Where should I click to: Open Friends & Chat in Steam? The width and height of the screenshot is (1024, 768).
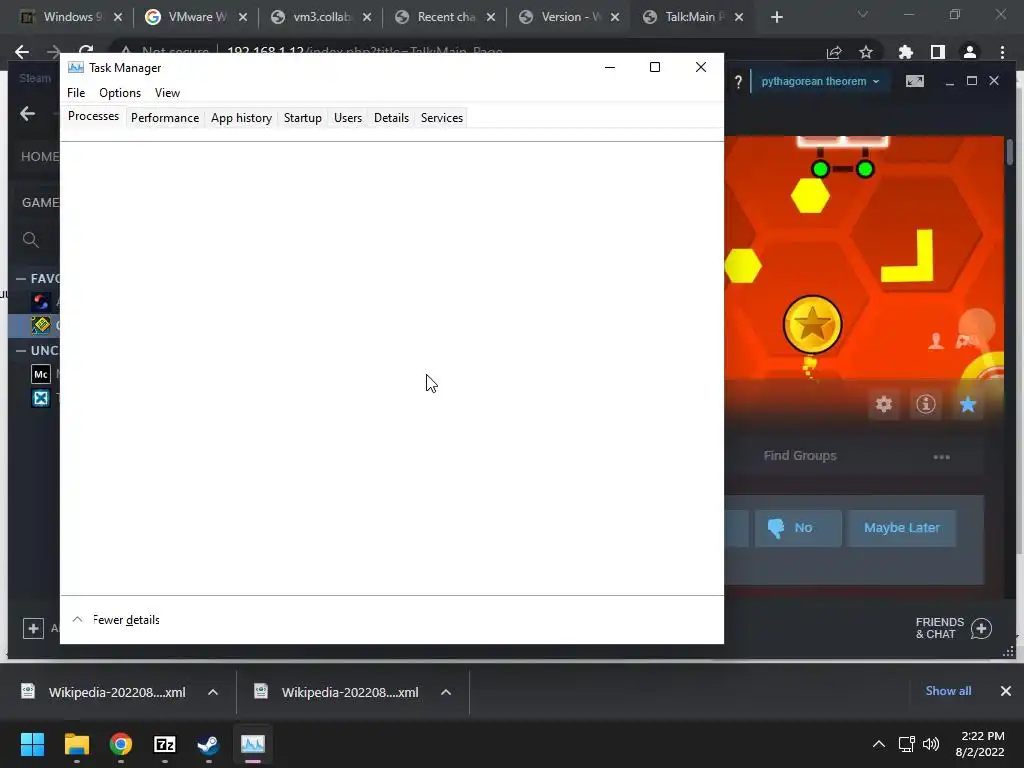(x=953, y=628)
